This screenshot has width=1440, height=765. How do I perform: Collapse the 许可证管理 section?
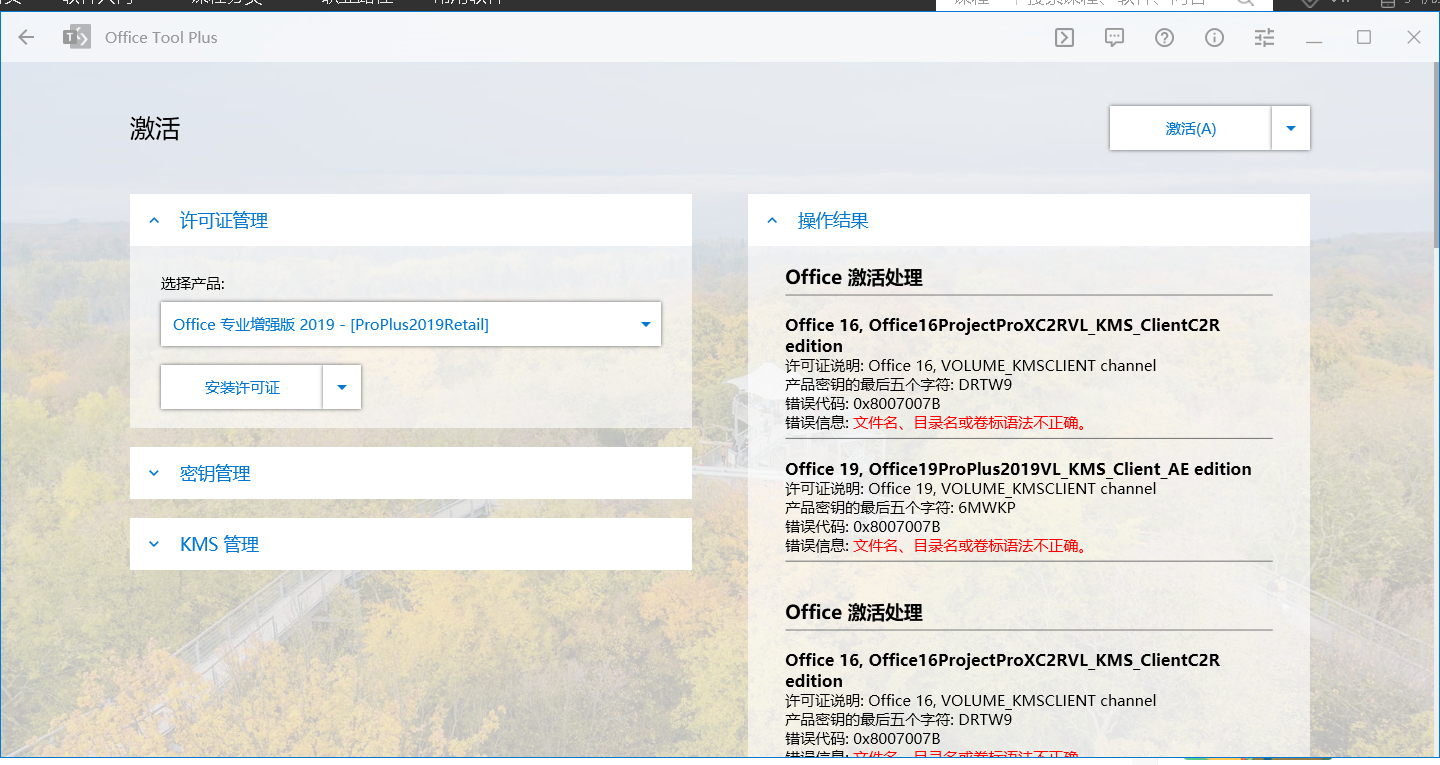pos(411,220)
